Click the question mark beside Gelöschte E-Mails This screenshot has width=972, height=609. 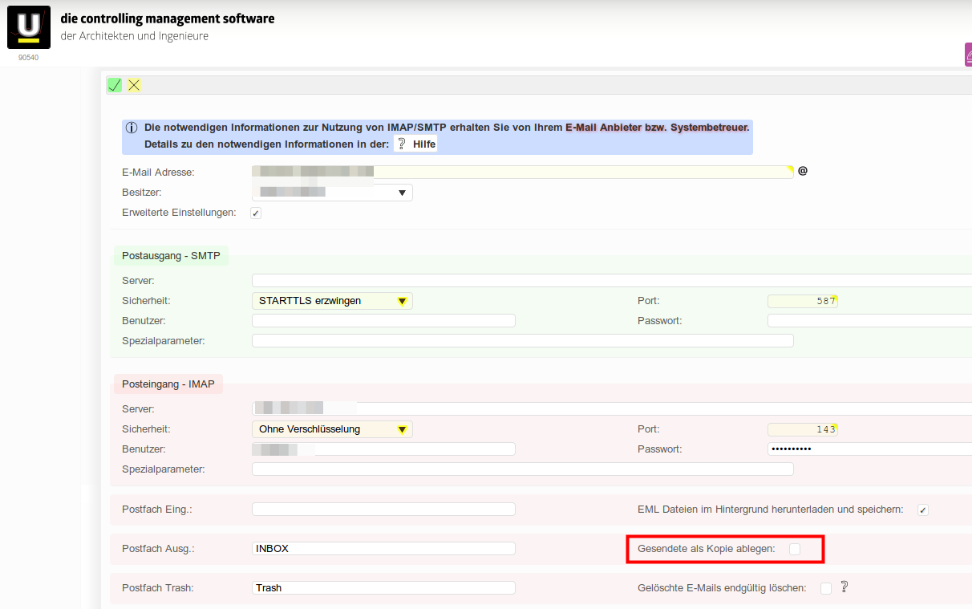pyautogui.click(x=844, y=587)
